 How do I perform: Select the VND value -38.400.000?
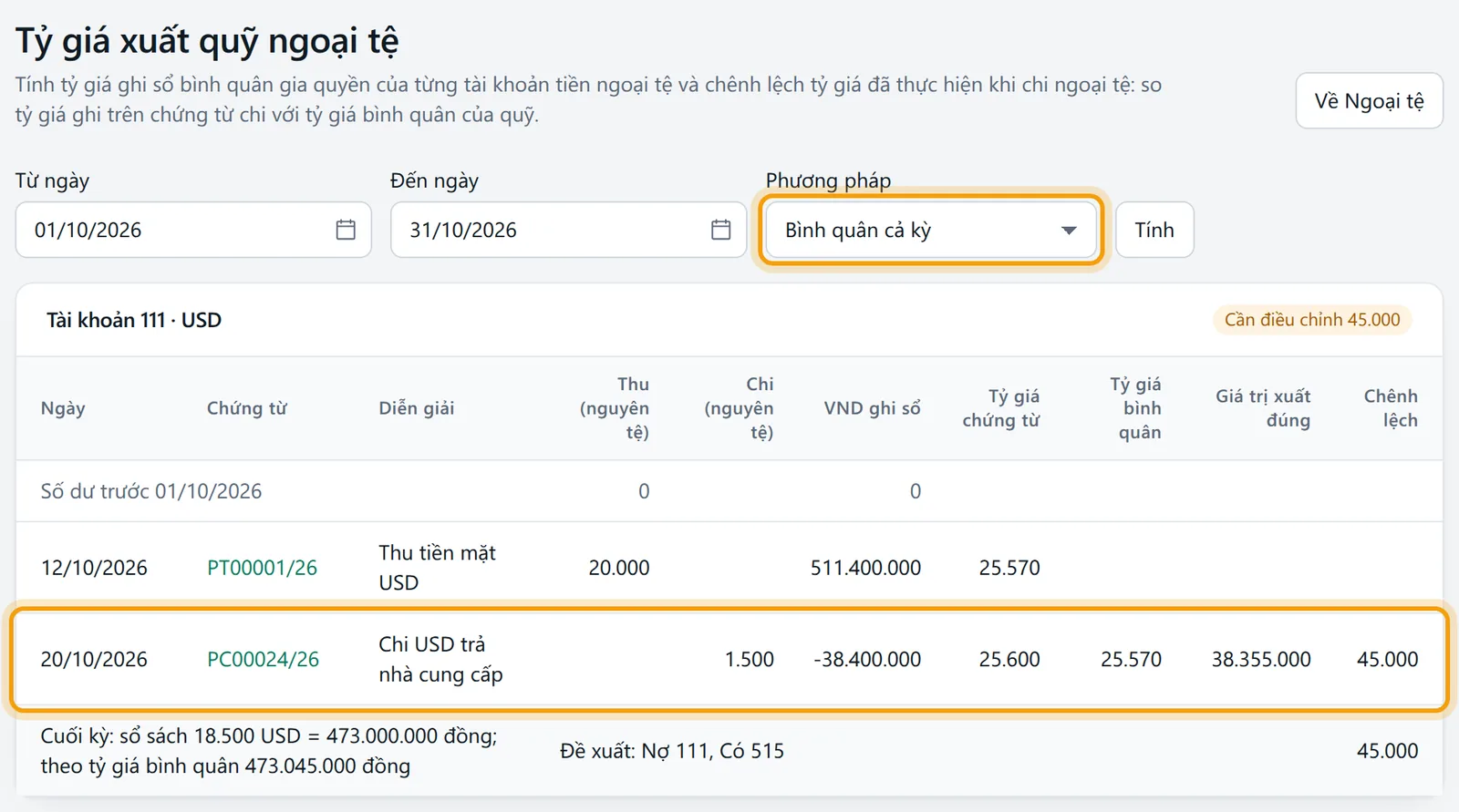(x=867, y=659)
